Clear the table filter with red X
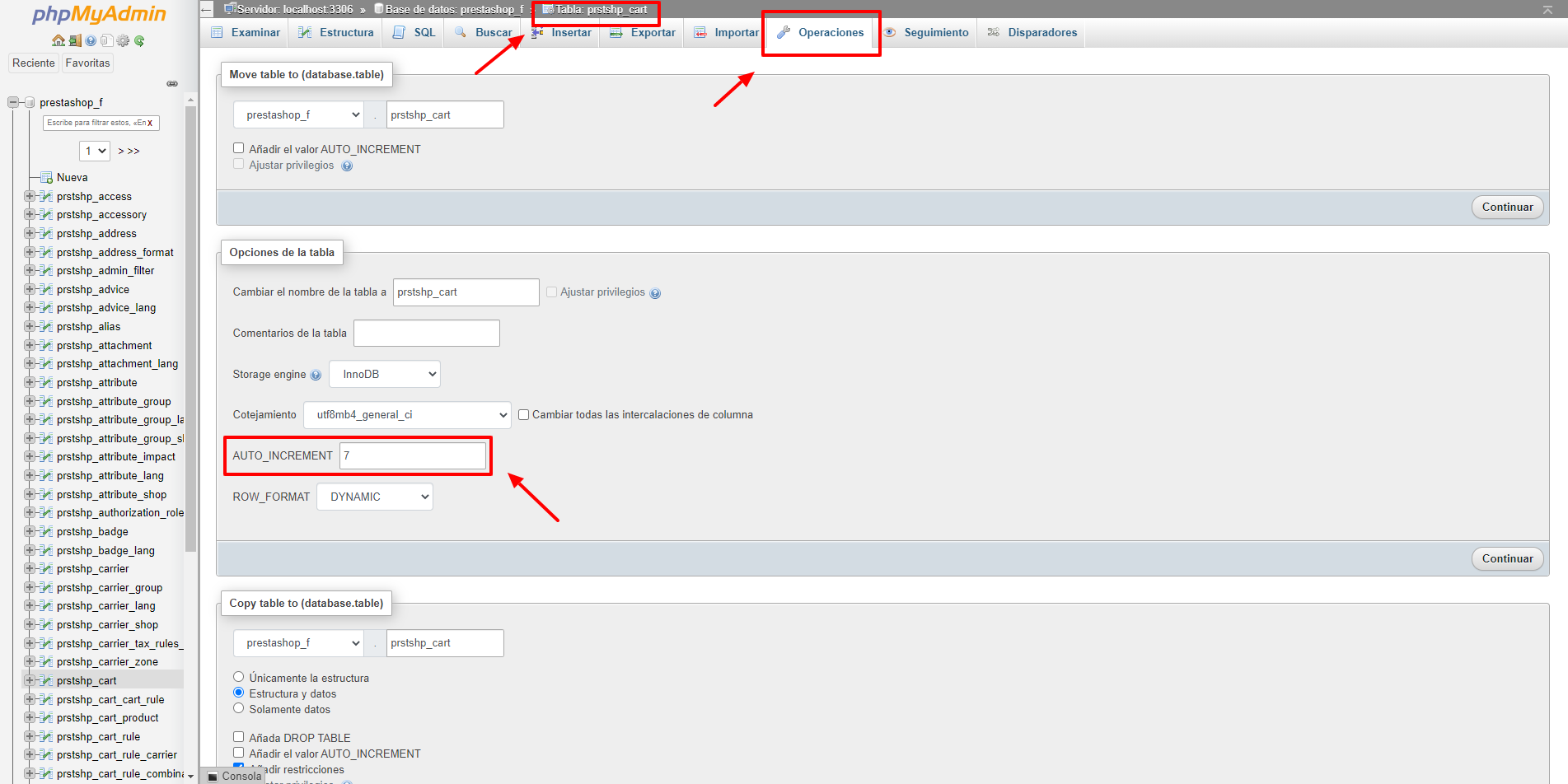The height and width of the screenshot is (784, 1568). click(150, 123)
